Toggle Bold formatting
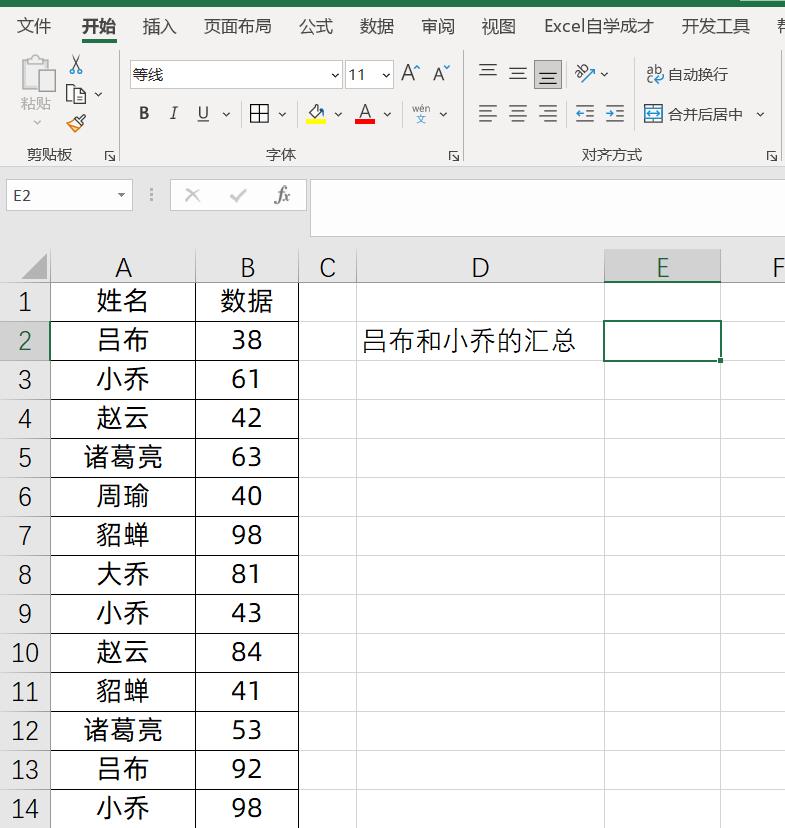This screenshot has height=828, width=785. pyautogui.click(x=144, y=113)
